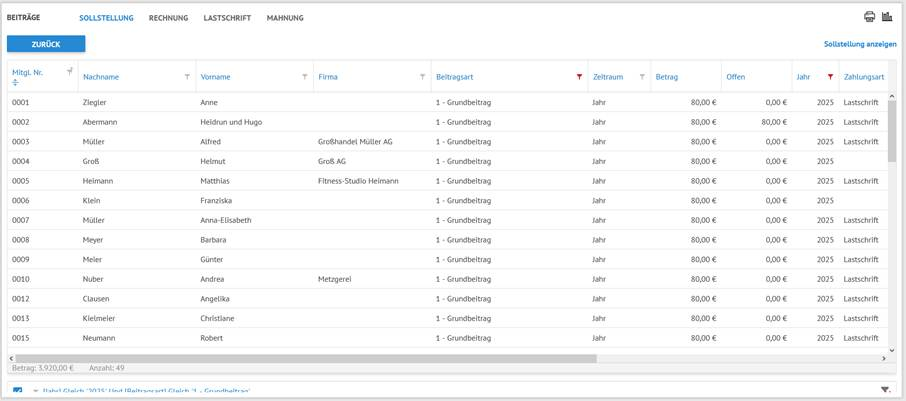Open the chart statistics icon
The width and height of the screenshot is (906, 401).
[887, 17]
